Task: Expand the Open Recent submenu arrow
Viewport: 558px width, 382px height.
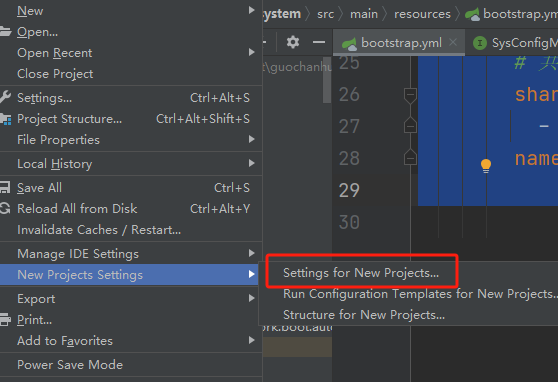Action: [x=252, y=53]
